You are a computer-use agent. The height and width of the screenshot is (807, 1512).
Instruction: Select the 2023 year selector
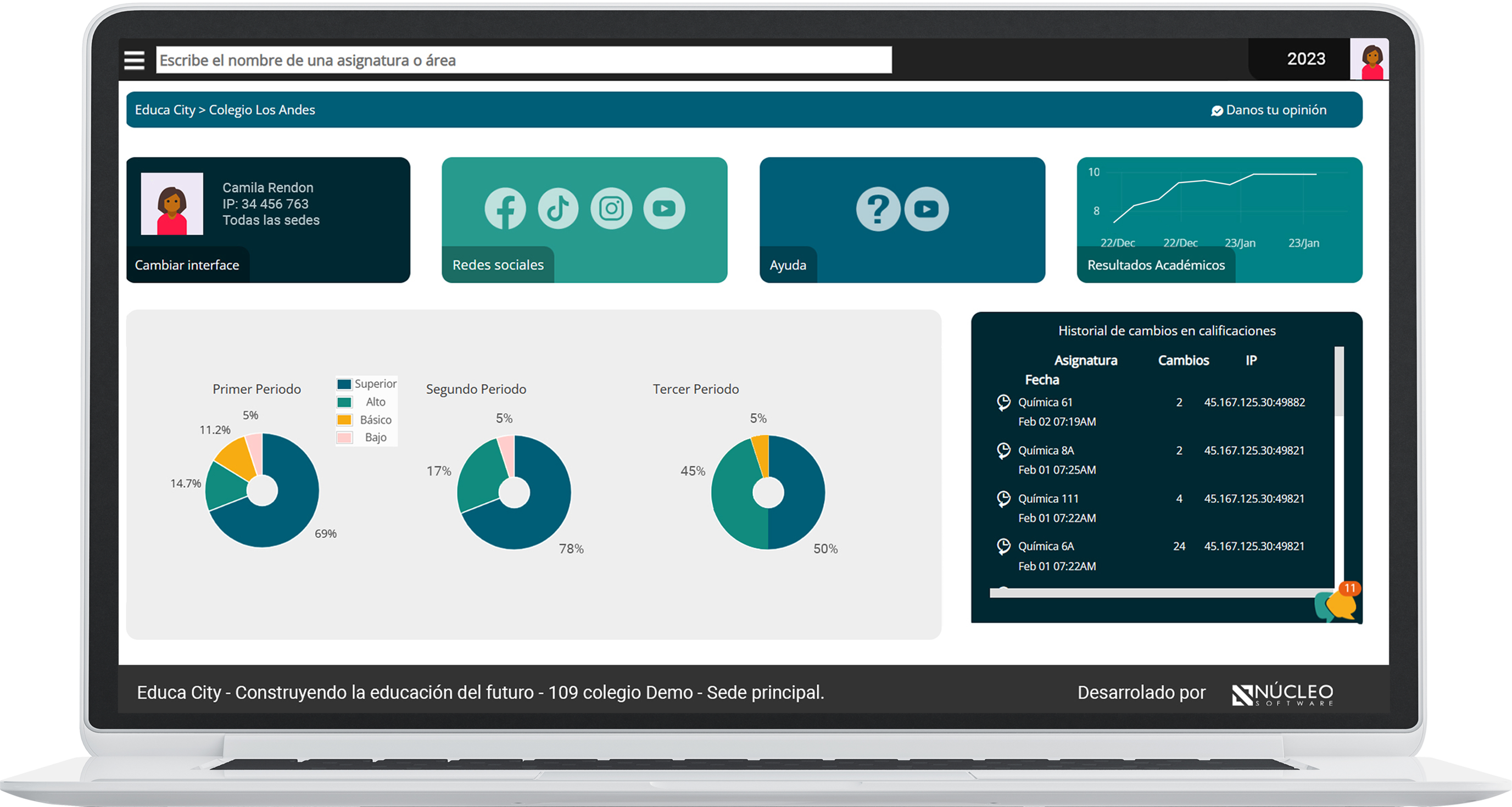(x=1305, y=59)
